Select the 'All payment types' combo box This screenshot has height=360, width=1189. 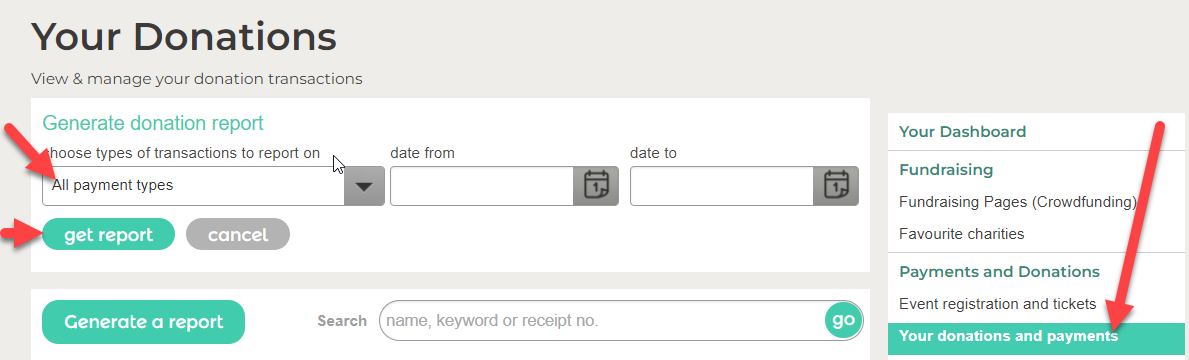click(x=213, y=186)
